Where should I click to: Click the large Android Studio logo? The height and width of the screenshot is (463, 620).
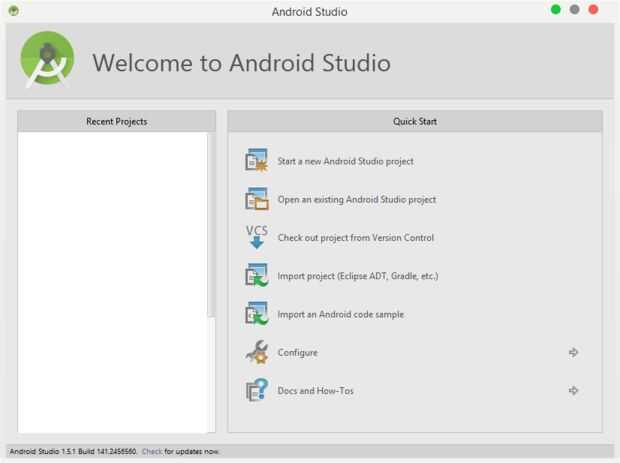pos(47,59)
